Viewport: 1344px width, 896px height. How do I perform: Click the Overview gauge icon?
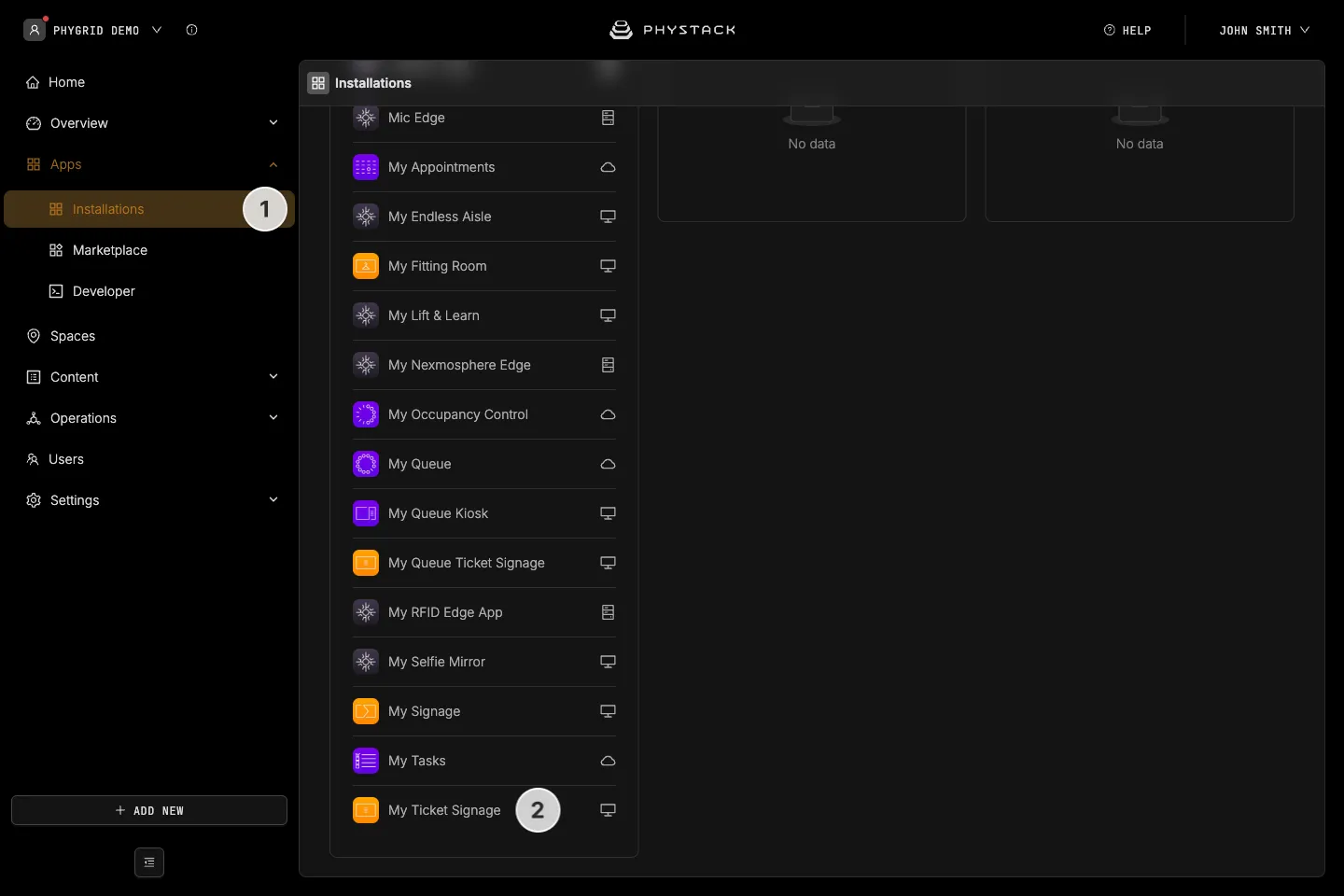pyautogui.click(x=34, y=123)
